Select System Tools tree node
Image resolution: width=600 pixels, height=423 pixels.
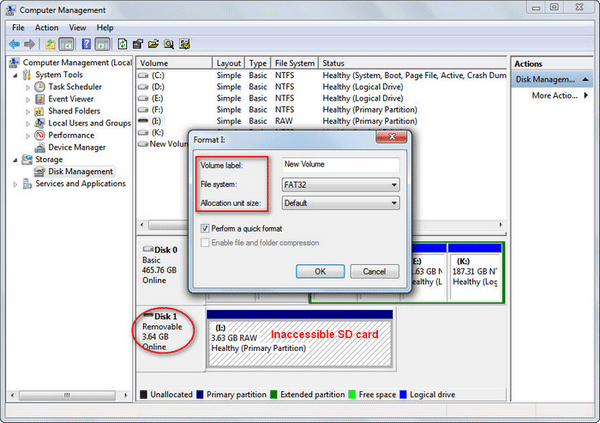coord(59,75)
